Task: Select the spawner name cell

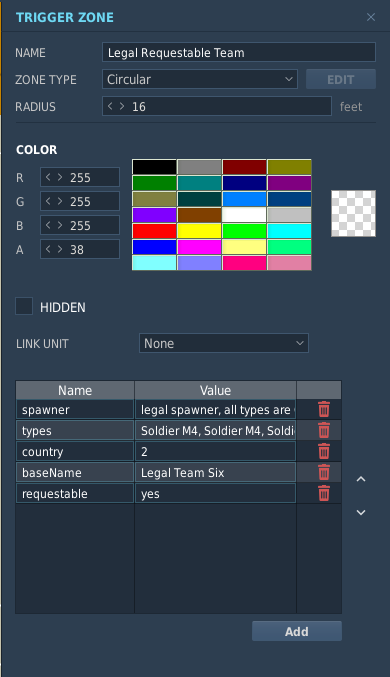Action: pos(75,409)
